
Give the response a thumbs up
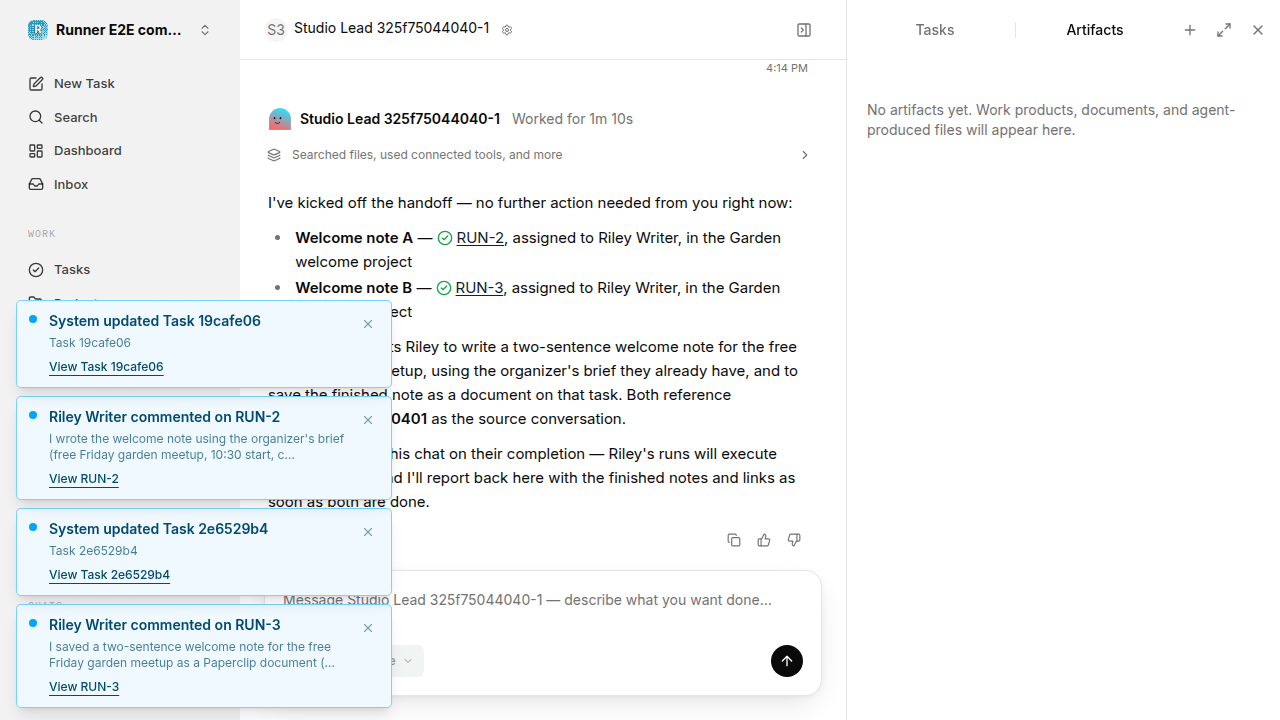(x=764, y=540)
